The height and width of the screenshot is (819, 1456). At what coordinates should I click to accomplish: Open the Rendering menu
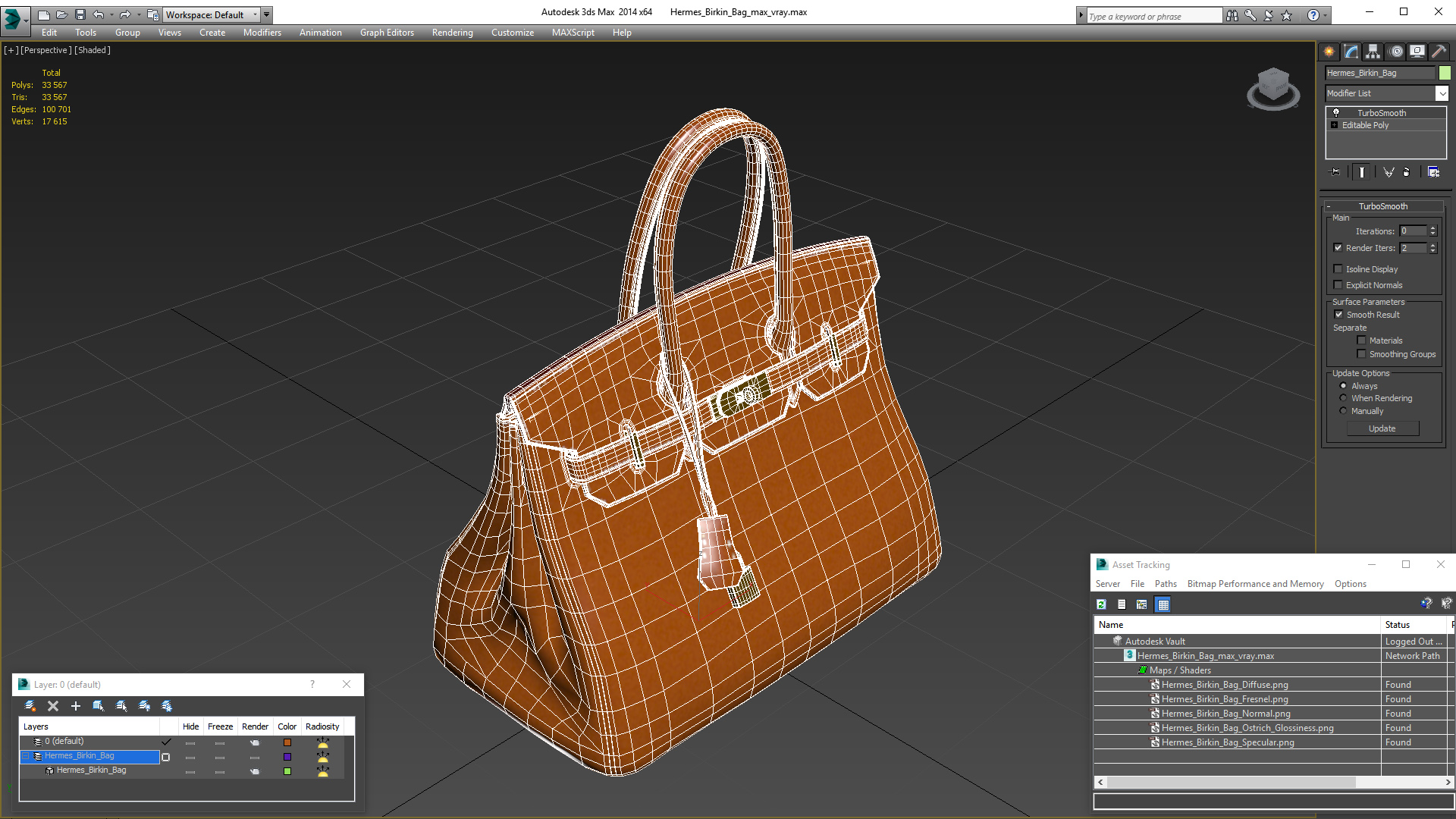pyautogui.click(x=452, y=33)
